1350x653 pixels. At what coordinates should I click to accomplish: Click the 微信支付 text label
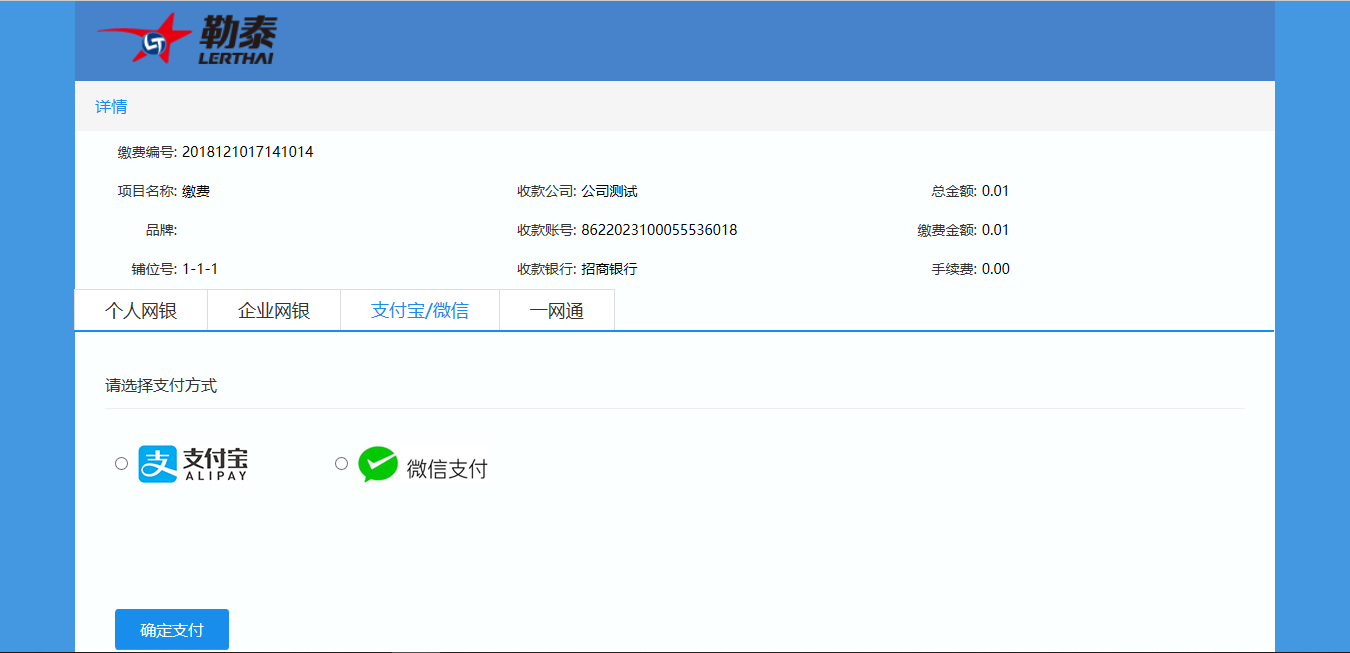pyautogui.click(x=447, y=469)
